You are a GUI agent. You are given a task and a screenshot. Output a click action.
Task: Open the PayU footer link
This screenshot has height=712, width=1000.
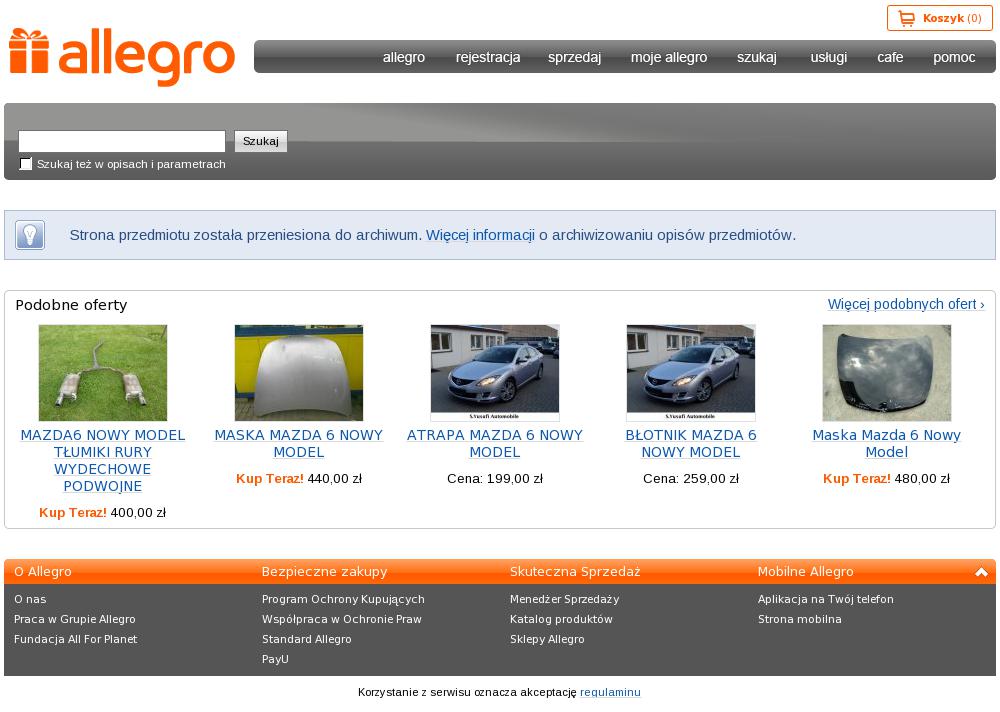[x=275, y=659]
